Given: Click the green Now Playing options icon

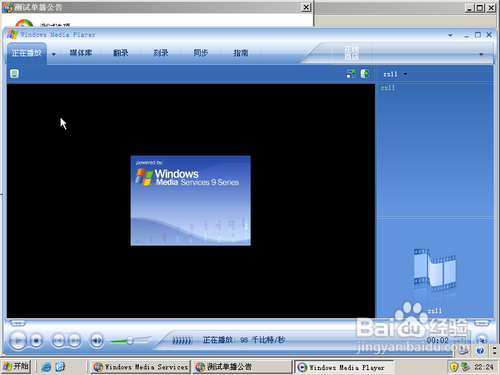Looking at the screenshot, I should click(x=14, y=73).
